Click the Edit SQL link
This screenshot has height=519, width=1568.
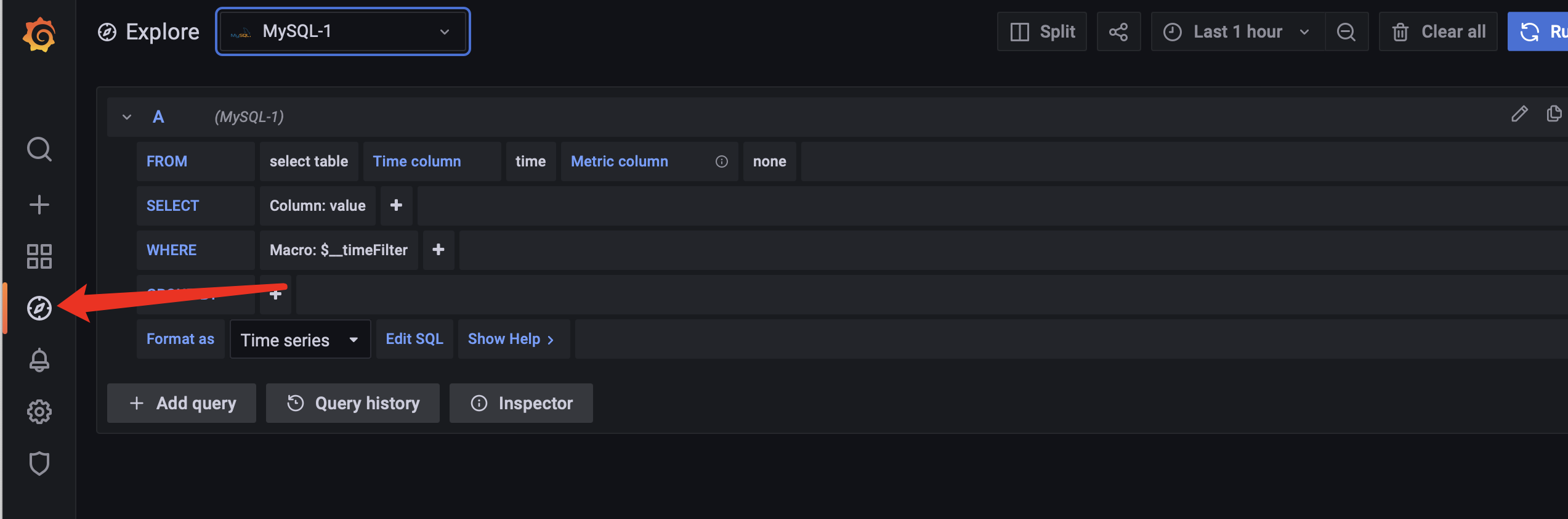point(414,339)
